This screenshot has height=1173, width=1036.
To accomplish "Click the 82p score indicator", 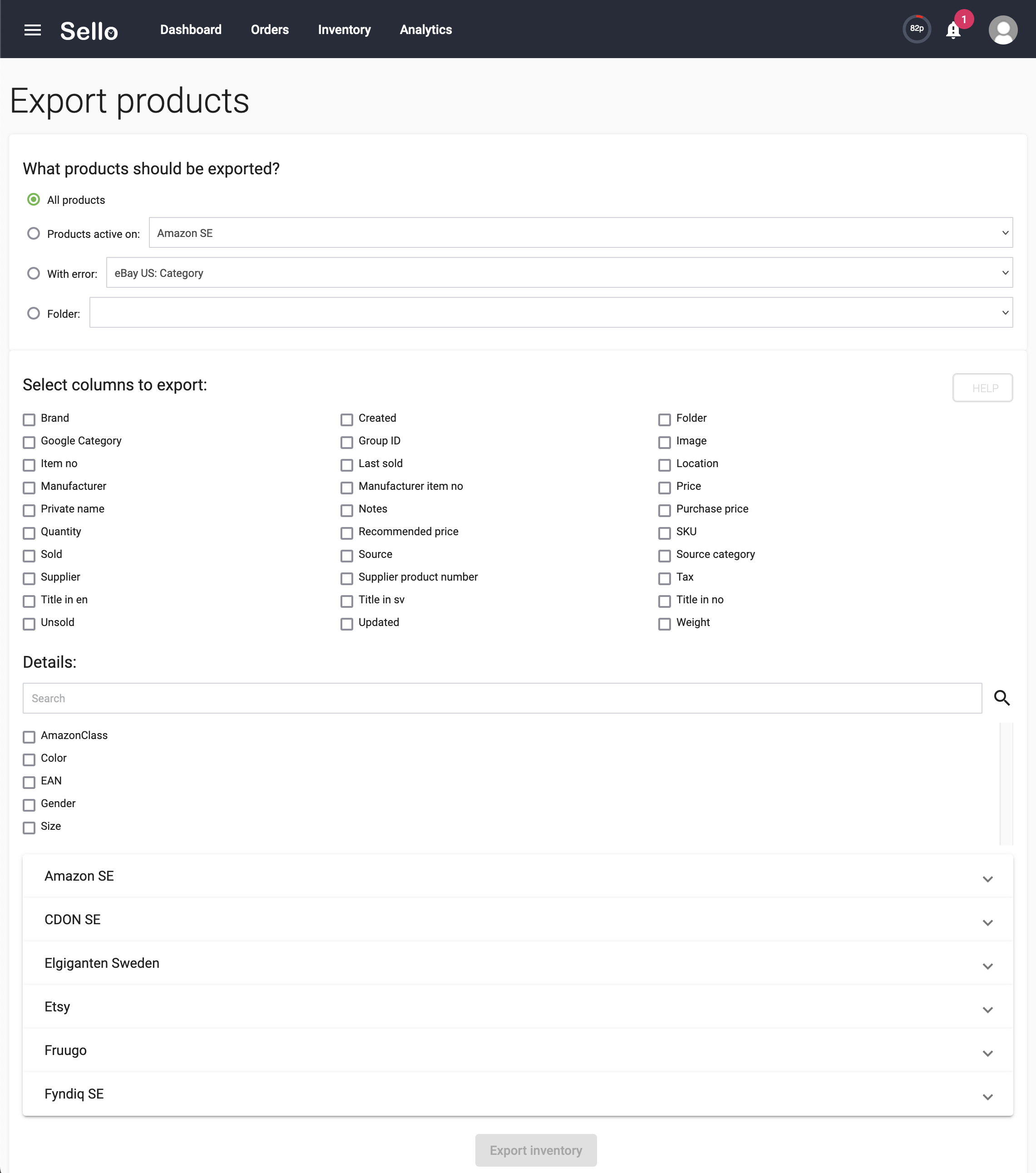I will point(917,29).
